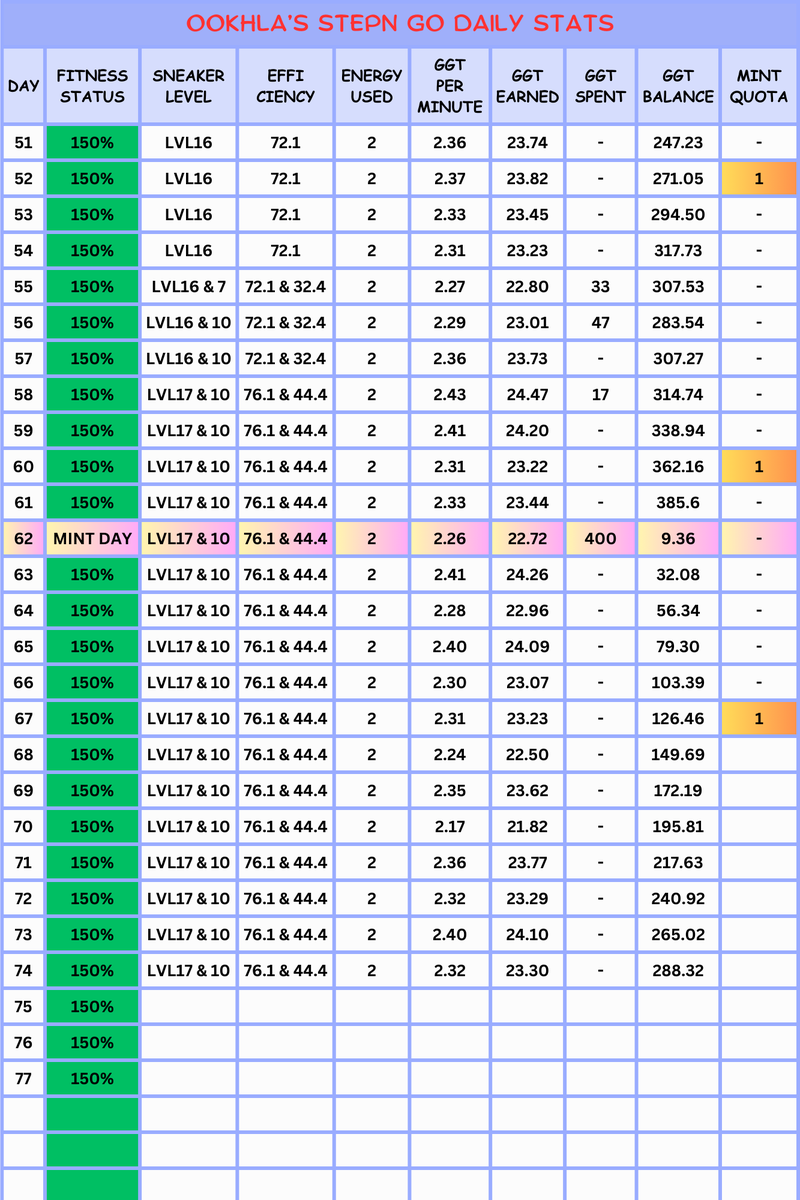Click the 2.17 GGT per minute value
This screenshot has width=800, height=1200.
pos(449,827)
